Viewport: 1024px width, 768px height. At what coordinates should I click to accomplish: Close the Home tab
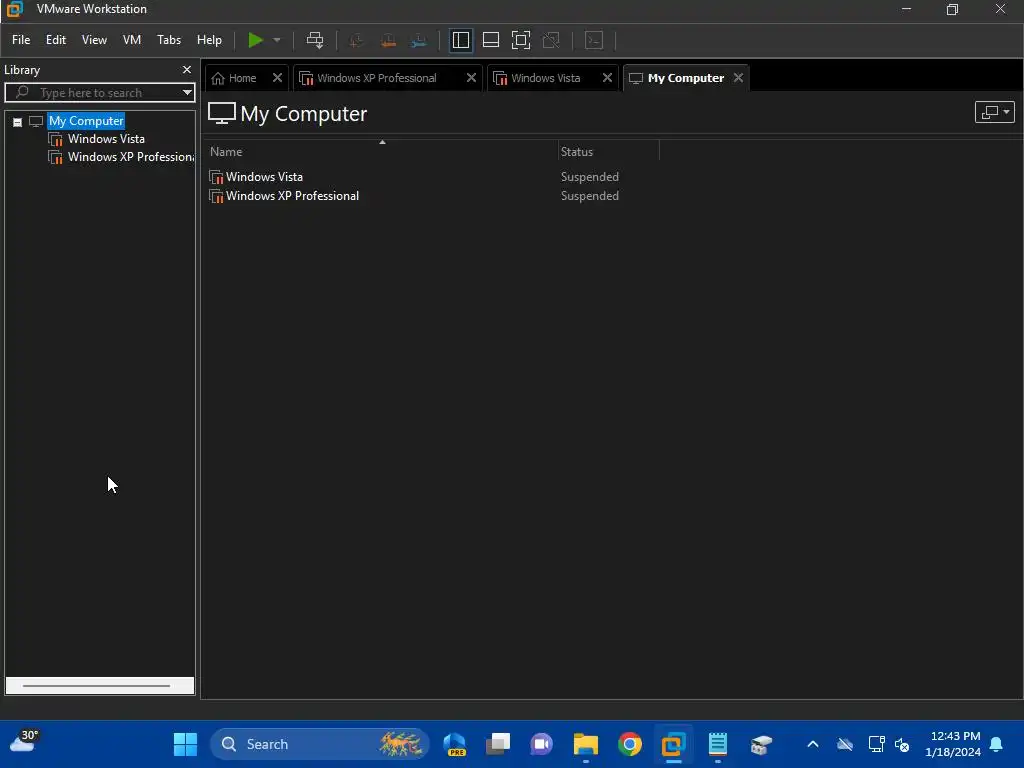pos(277,78)
